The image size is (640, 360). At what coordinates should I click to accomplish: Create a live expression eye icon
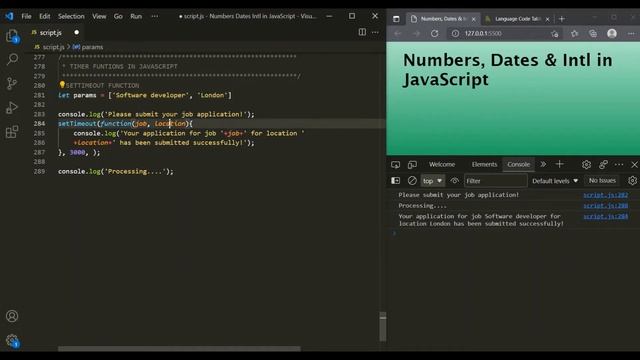click(454, 180)
